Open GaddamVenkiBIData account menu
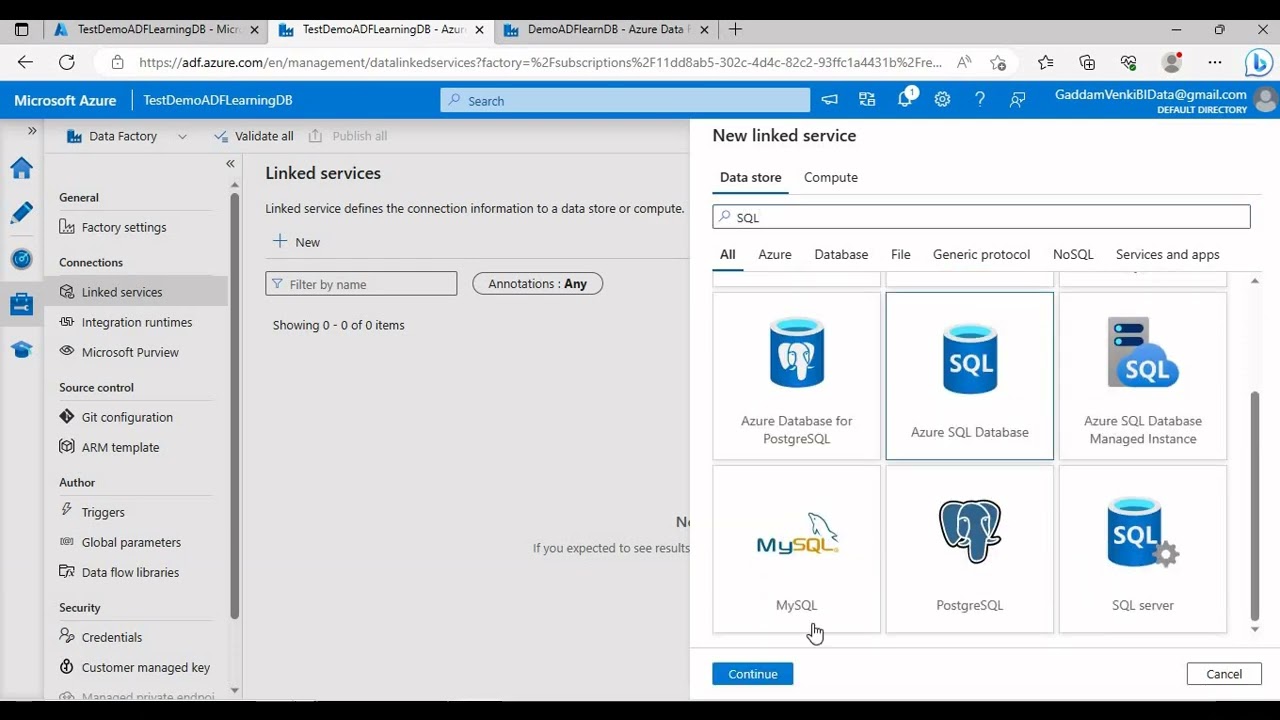The image size is (1280, 720). tap(1165, 100)
